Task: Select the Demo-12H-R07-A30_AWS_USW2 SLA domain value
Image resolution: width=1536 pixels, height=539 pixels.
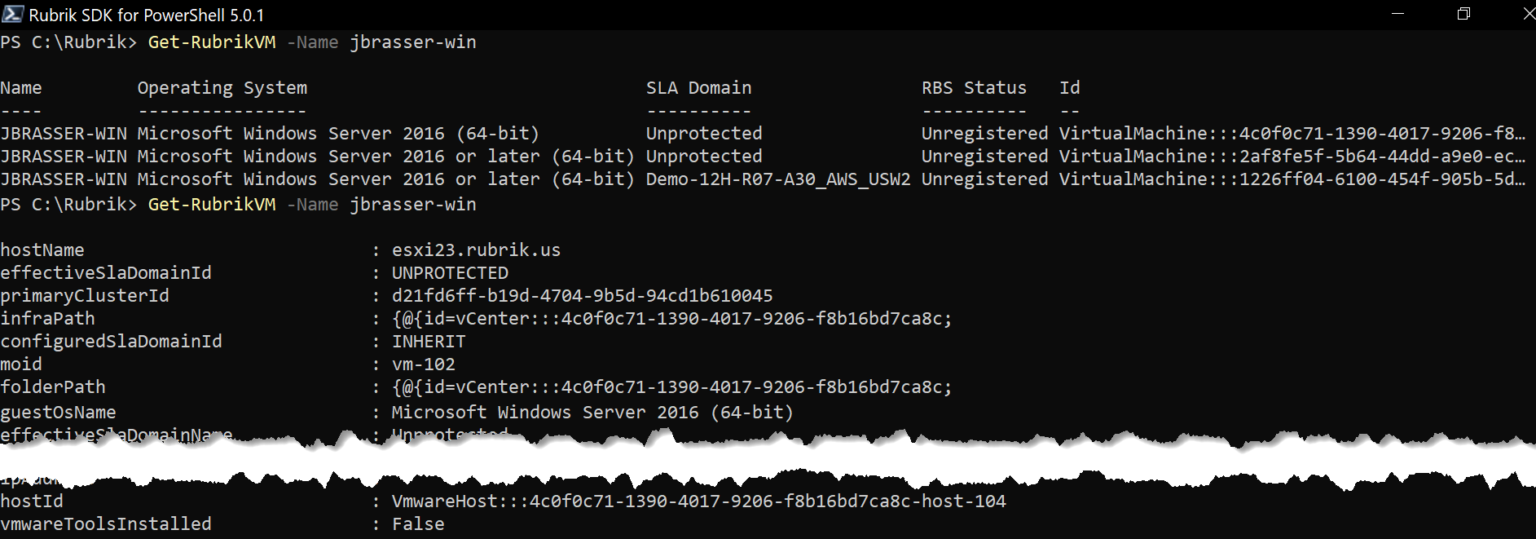Action: pyautogui.click(x=778, y=179)
